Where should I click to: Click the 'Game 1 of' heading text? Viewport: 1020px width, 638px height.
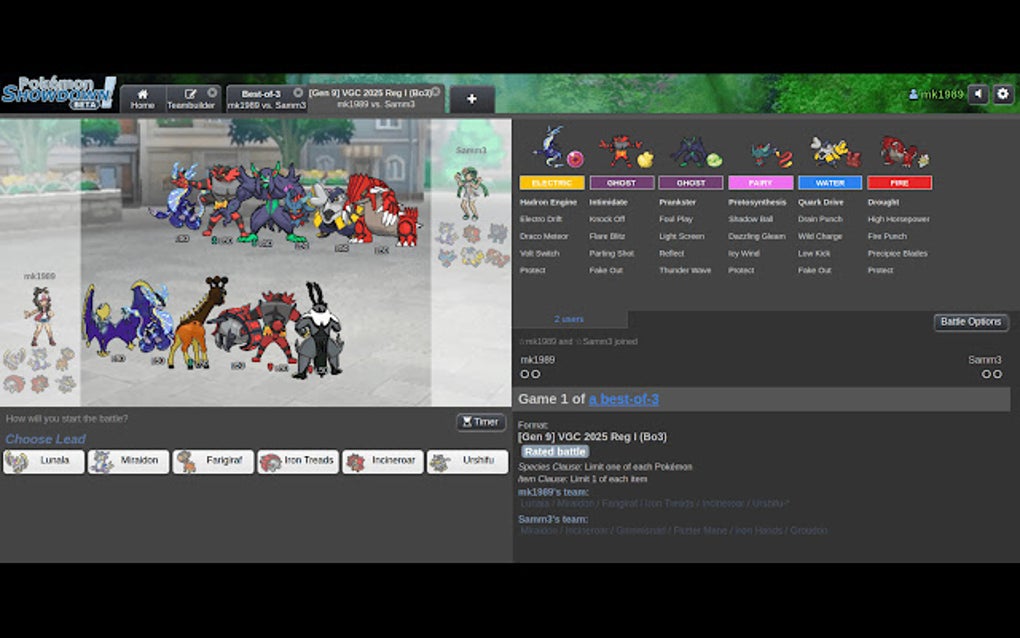point(552,399)
